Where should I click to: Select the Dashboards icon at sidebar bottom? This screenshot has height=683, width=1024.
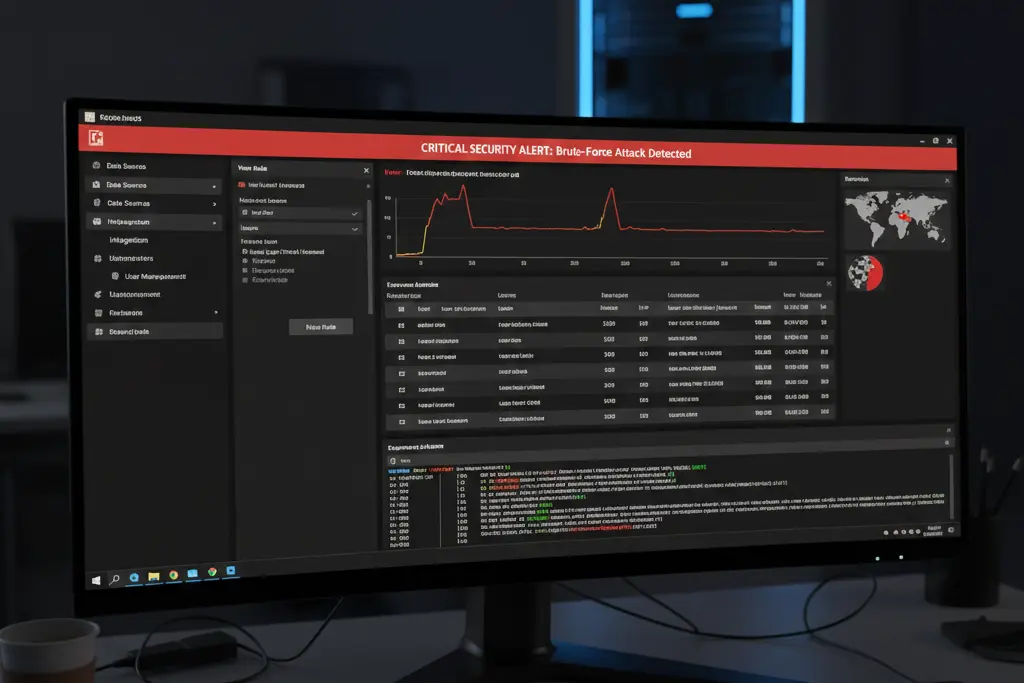click(99, 331)
